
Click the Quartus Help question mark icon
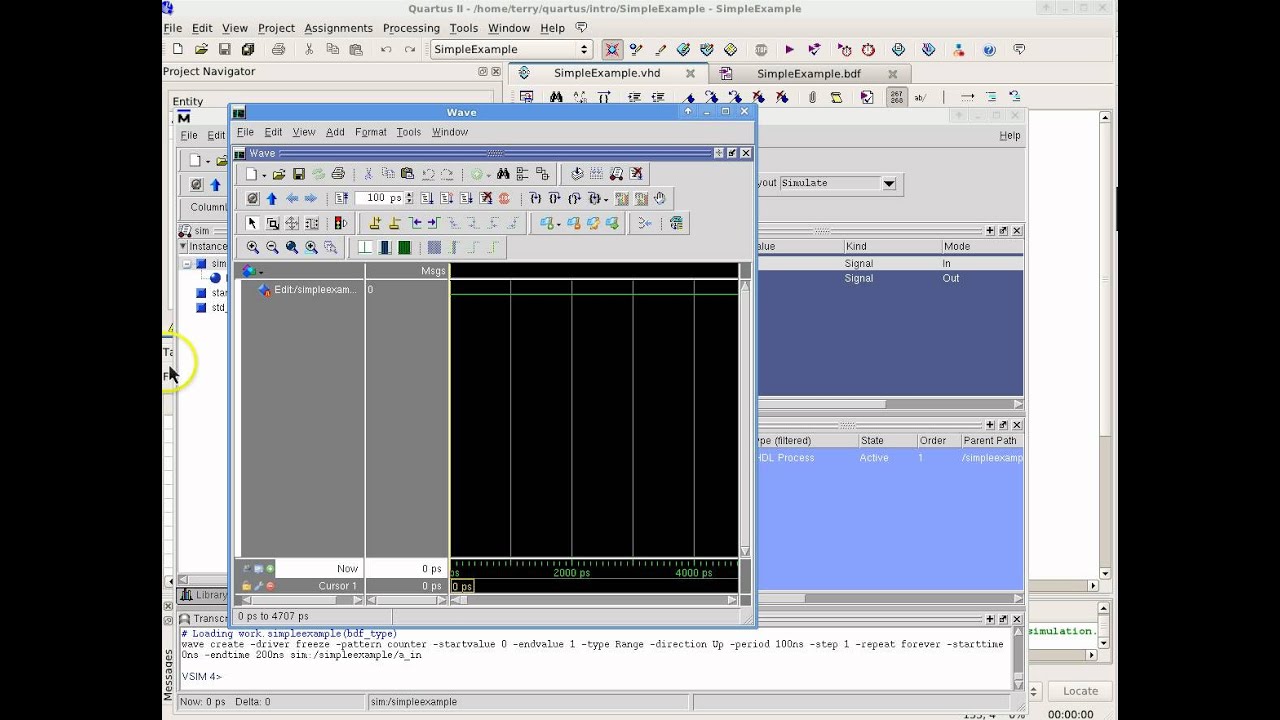[x=989, y=49]
